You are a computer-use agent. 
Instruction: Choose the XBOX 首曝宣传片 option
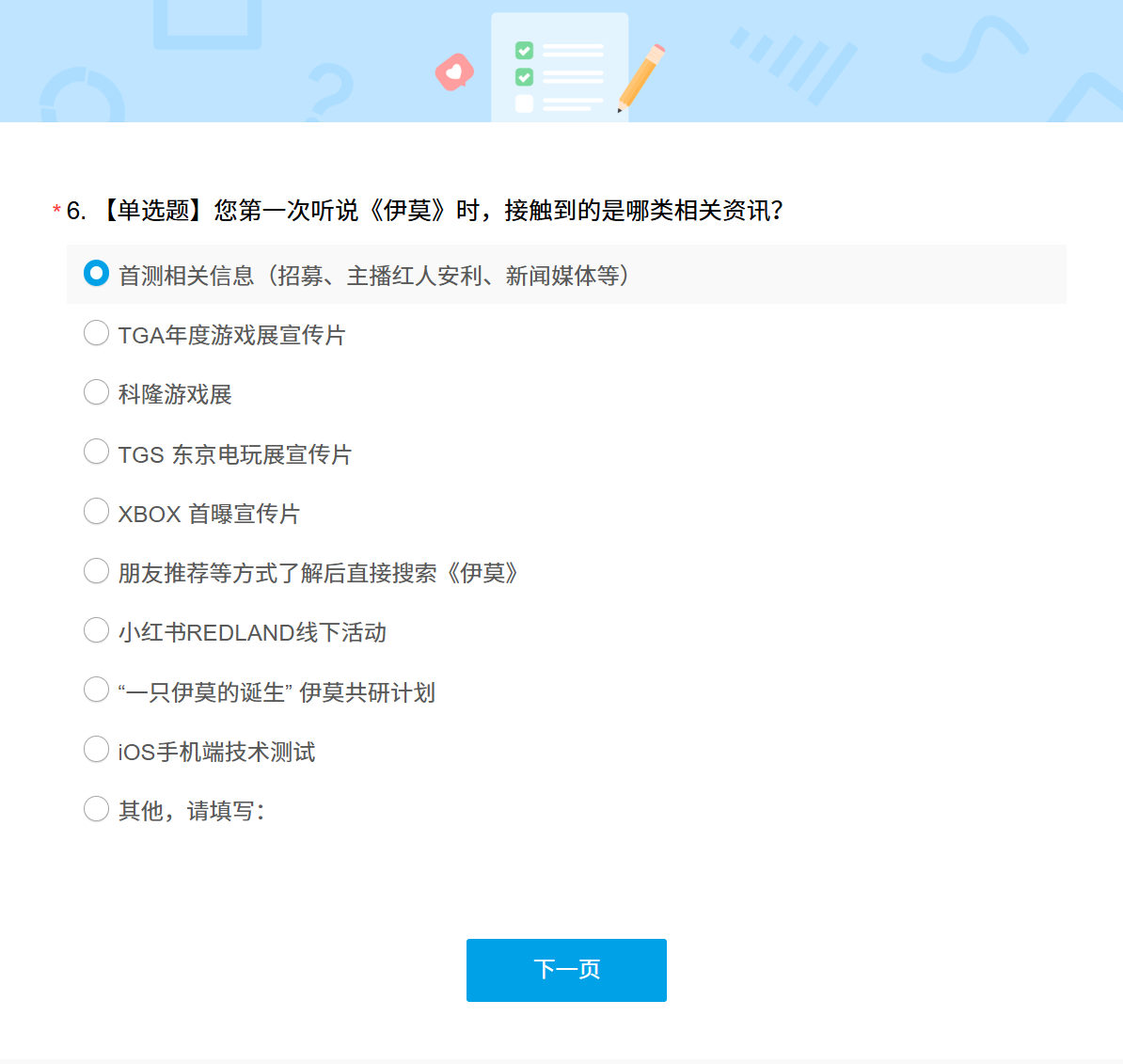96,512
